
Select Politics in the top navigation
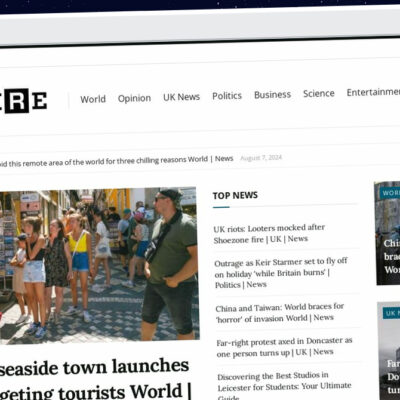pos(227,96)
